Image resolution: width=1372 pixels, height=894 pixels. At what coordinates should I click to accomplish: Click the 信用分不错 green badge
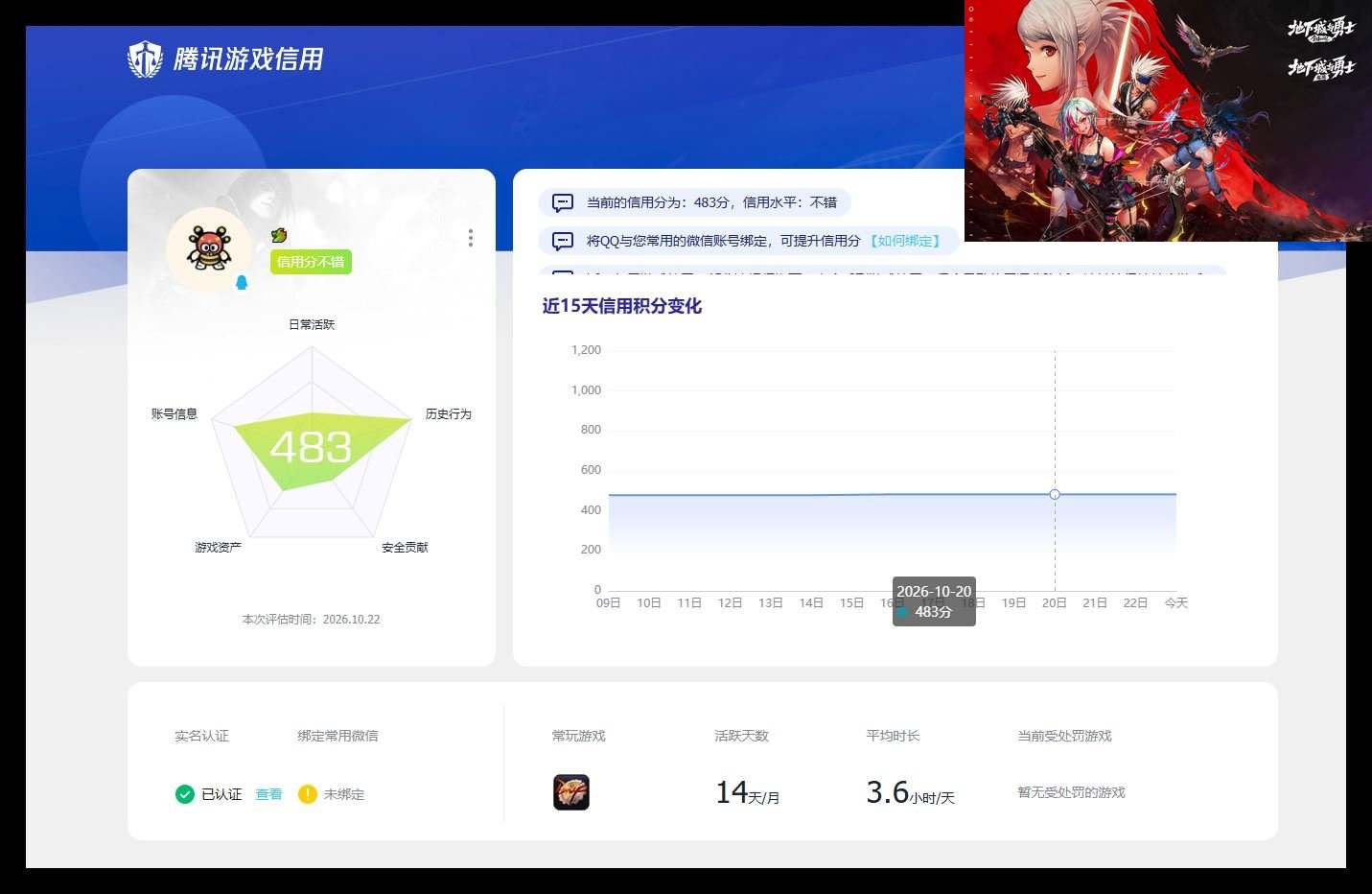click(311, 262)
